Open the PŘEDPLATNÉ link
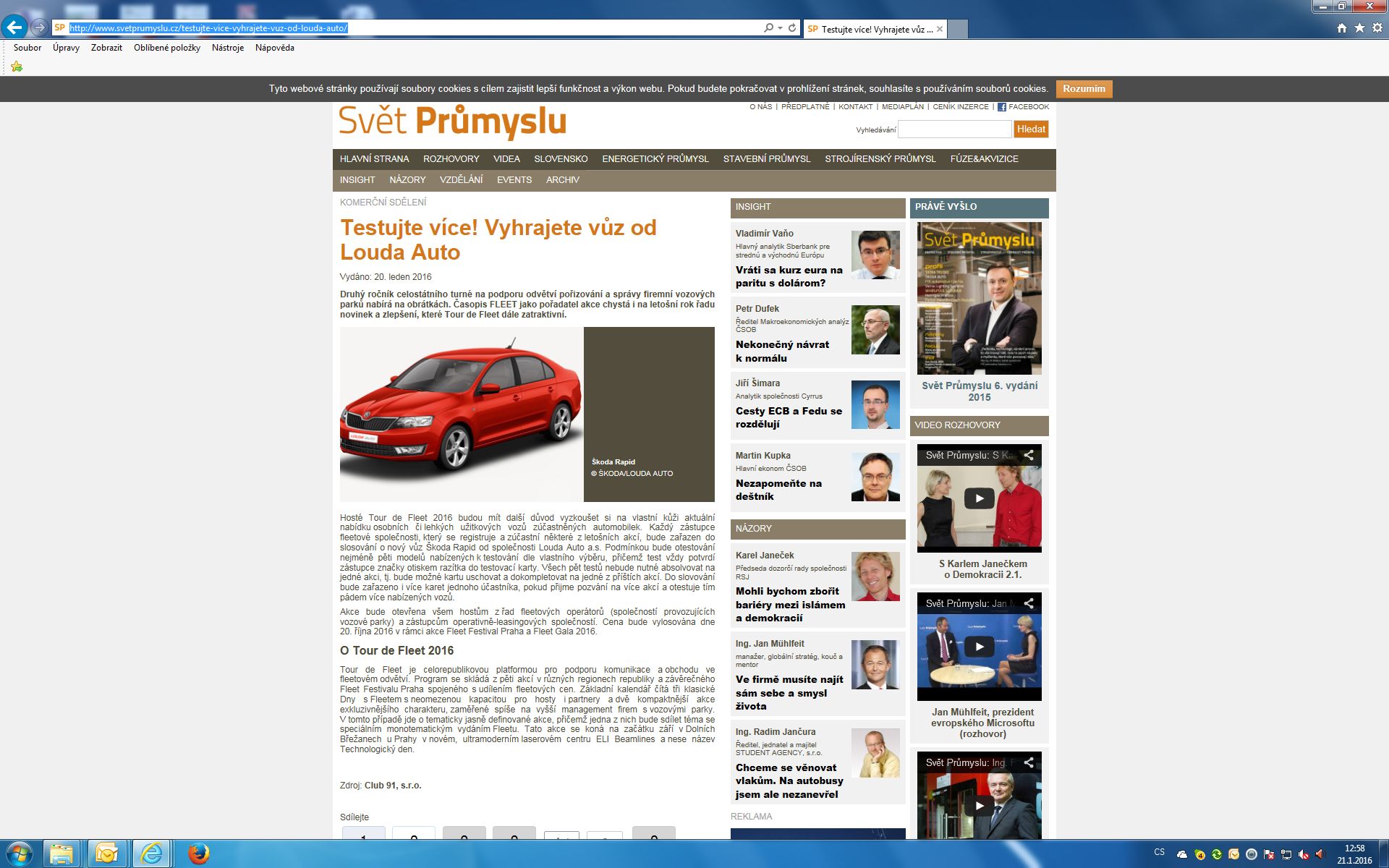Viewport: 1389px width, 868px height. [x=805, y=107]
